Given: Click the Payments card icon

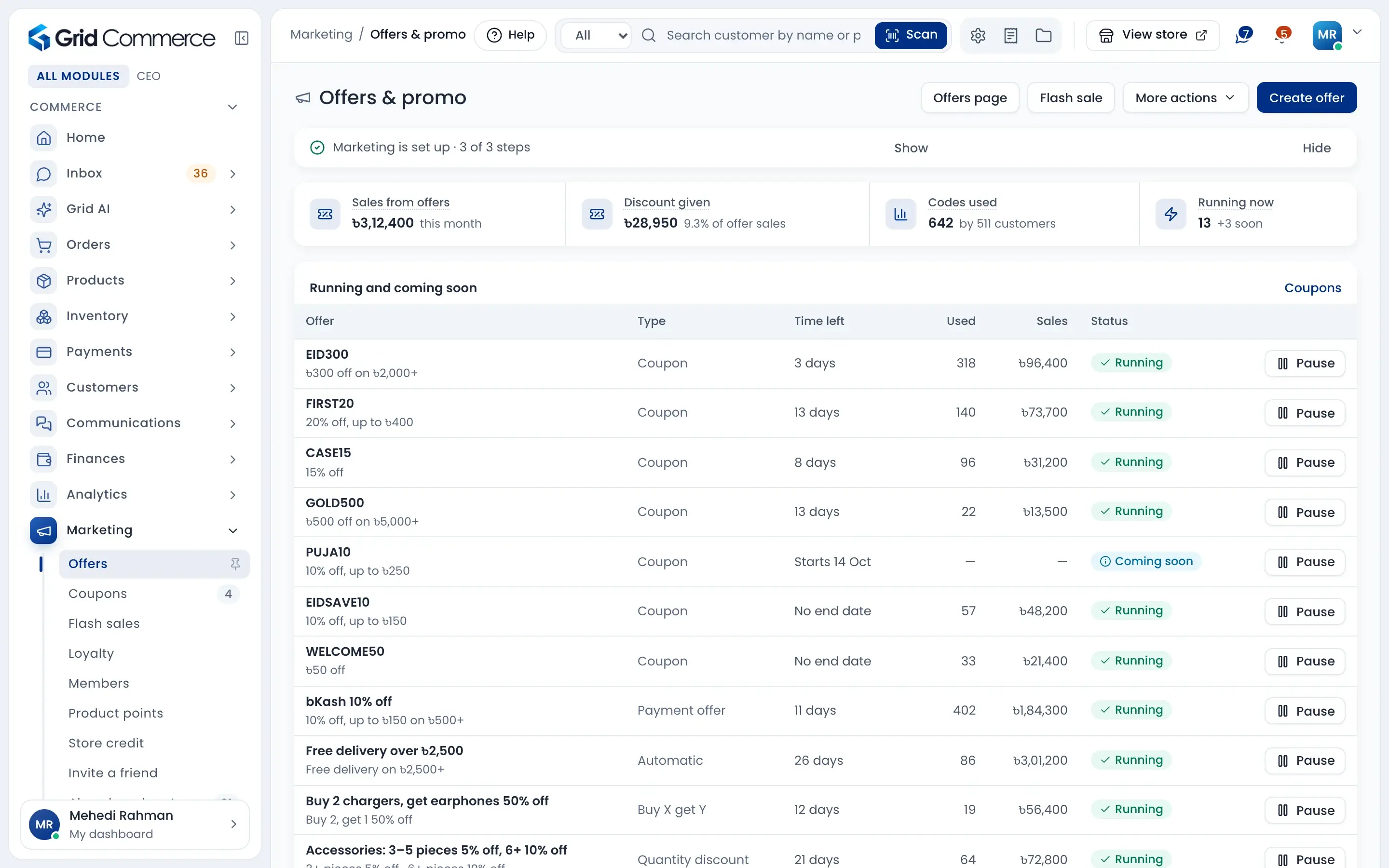Looking at the screenshot, I should (x=43, y=352).
